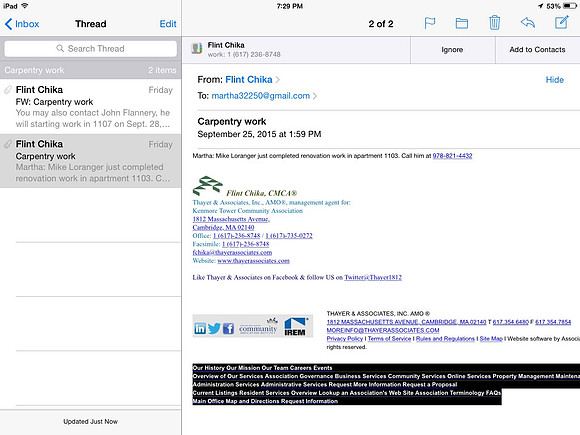Tap the Carpentry work subject line
Viewport: 580px width, 435px height.
click(232, 122)
